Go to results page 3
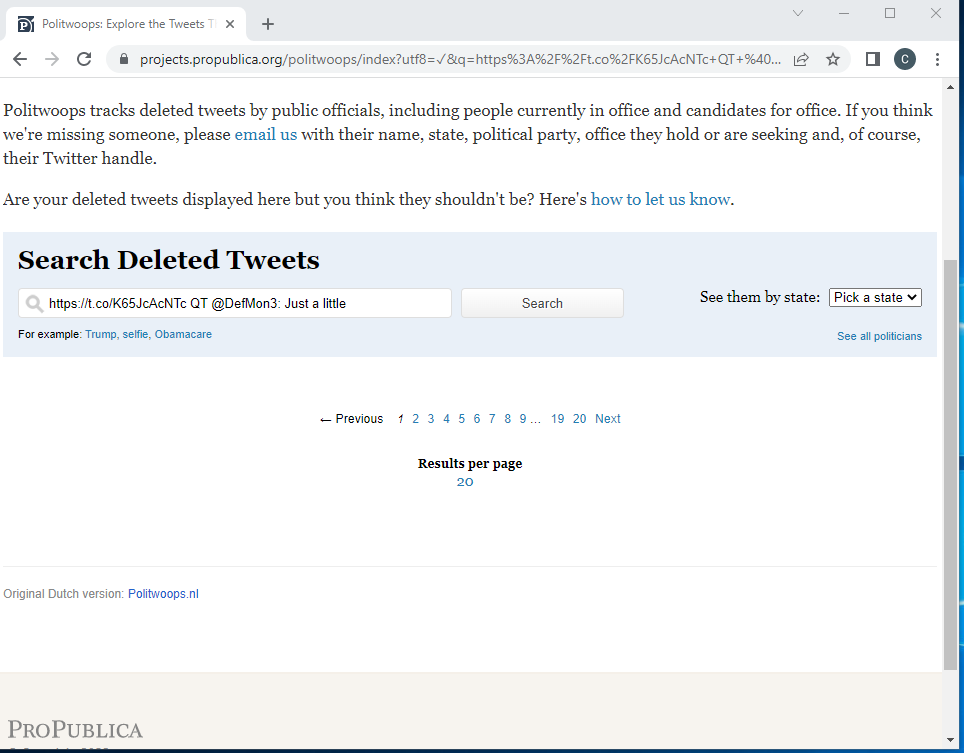The height and width of the screenshot is (753, 964). [431, 419]
